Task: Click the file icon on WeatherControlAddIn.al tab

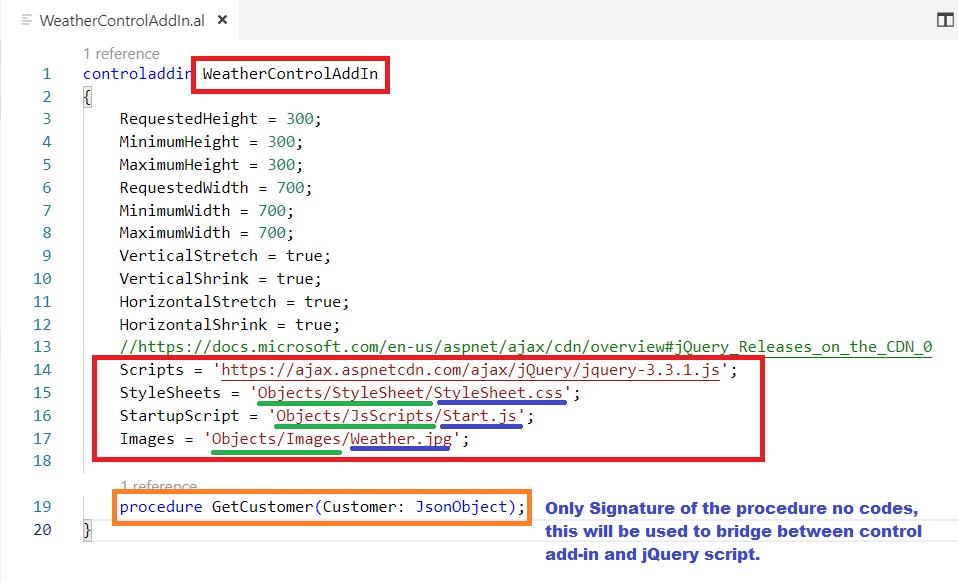Action: coord(27,21)
